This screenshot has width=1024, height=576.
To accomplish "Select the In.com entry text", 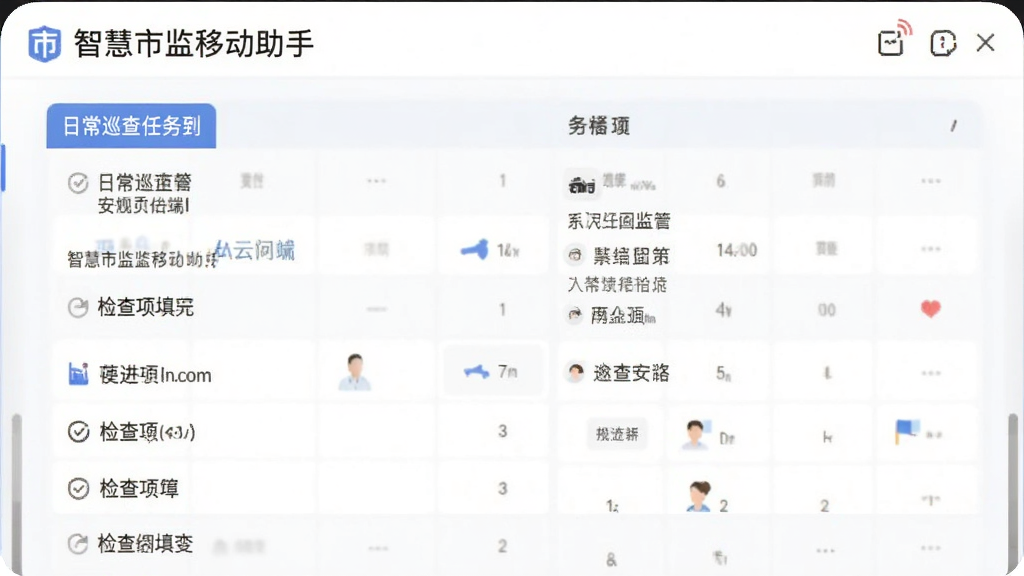I will pos(155,374).
